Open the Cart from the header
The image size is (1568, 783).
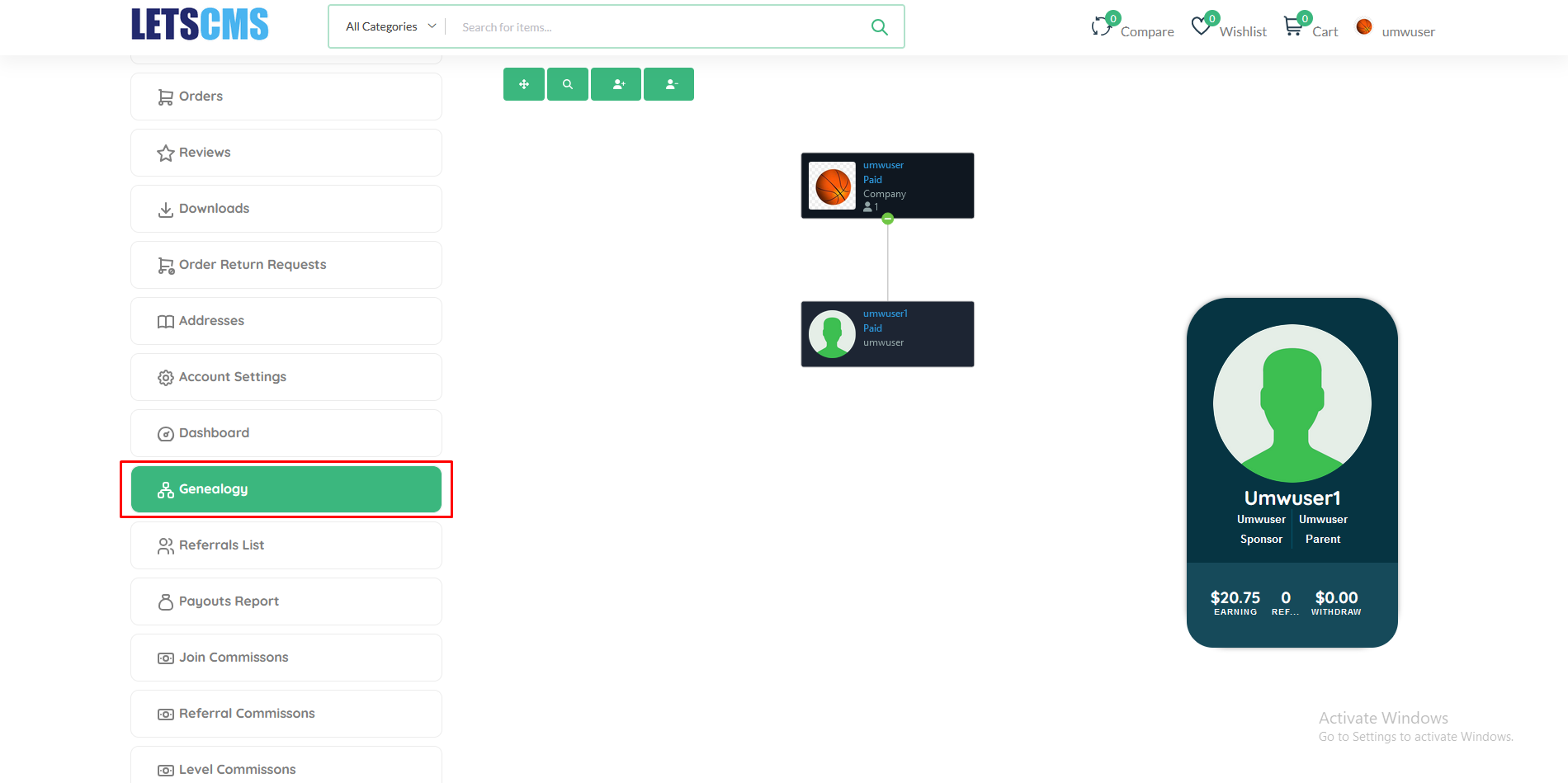click(1310, 26)
